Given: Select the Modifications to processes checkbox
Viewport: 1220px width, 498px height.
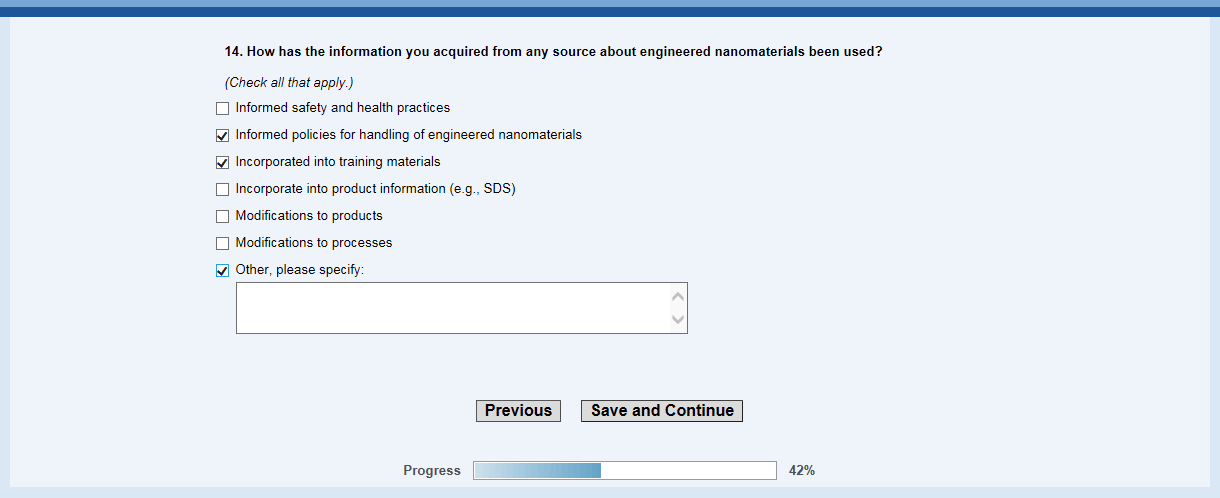Looking at the screenshot, I should pos(222,243).
